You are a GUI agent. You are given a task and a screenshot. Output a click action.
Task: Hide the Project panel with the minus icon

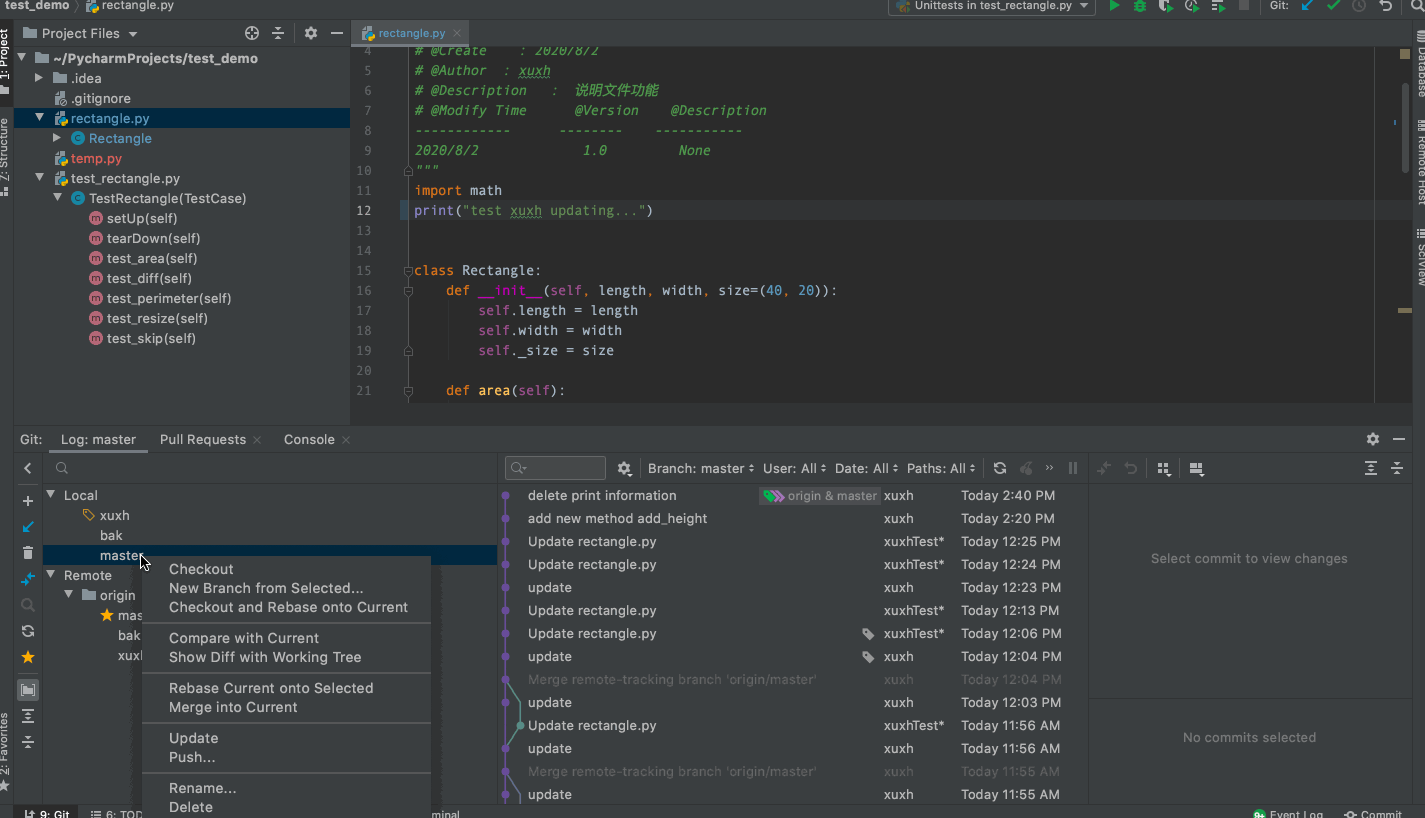tap(337, 33)
